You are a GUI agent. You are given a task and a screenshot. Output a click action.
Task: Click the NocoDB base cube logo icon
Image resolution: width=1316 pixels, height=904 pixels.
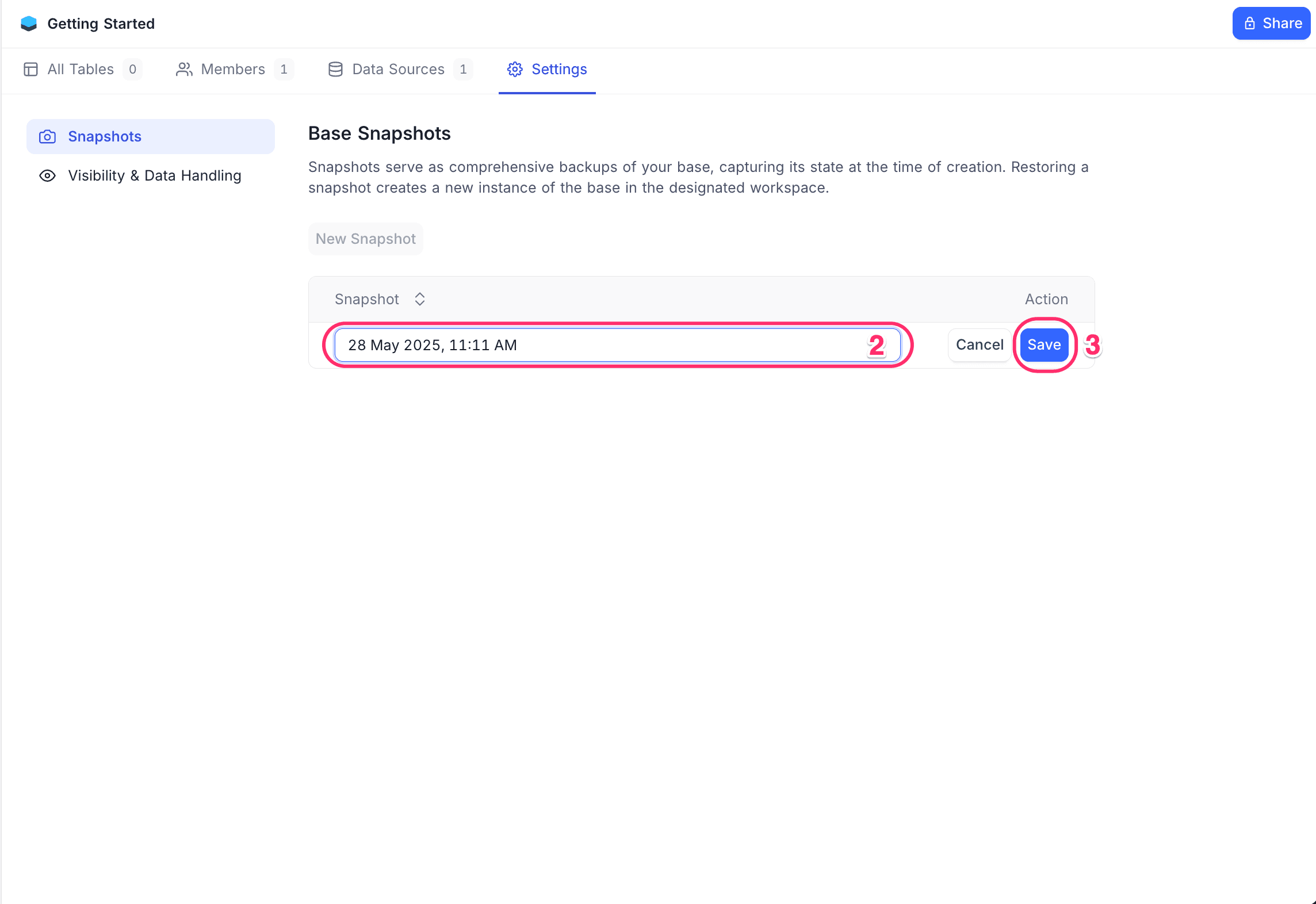tap(28, 24)
